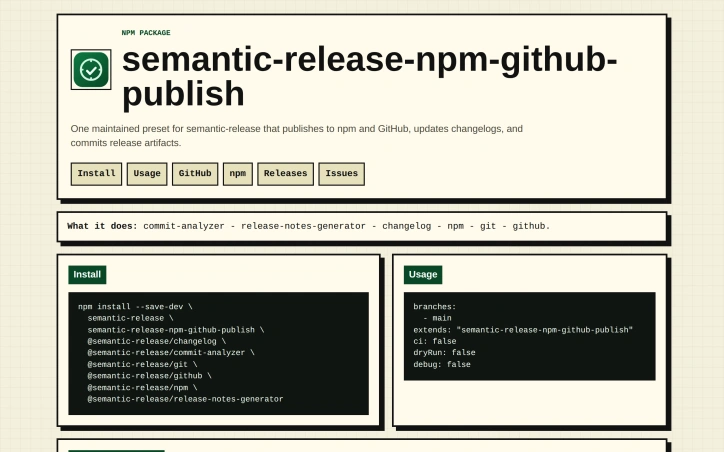The width and height of the screenshot is (724, 452).
Task: Jump to the Install section button
Action: 96,174
